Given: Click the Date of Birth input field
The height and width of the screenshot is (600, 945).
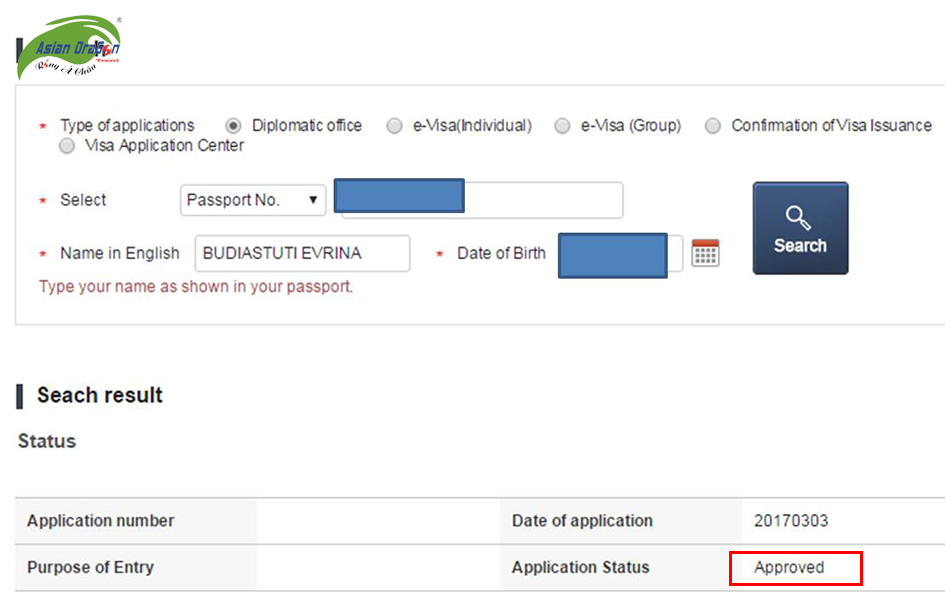Looking at the screenshot, I should click(621, 255).
